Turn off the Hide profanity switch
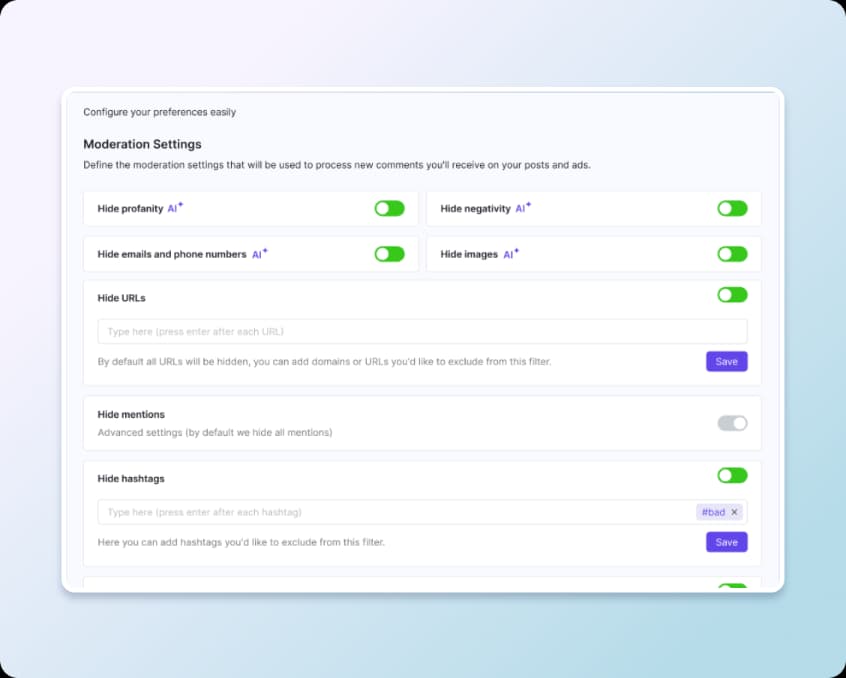The width and height of the screenshot is (846, 678). pos(389,208)
